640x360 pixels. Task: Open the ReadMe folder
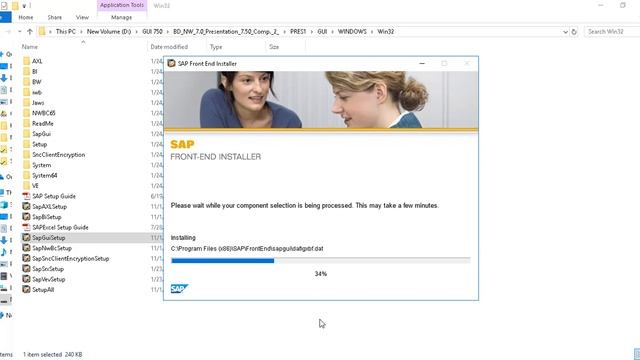42,124
